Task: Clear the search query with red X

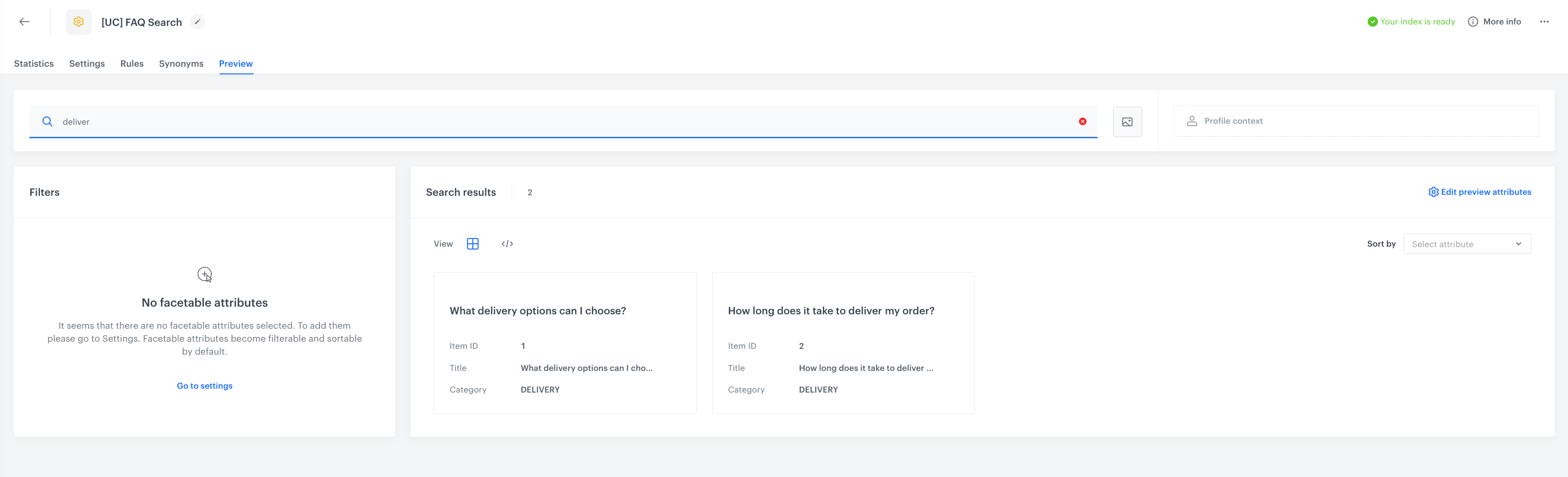Action: coord(1082,122)
